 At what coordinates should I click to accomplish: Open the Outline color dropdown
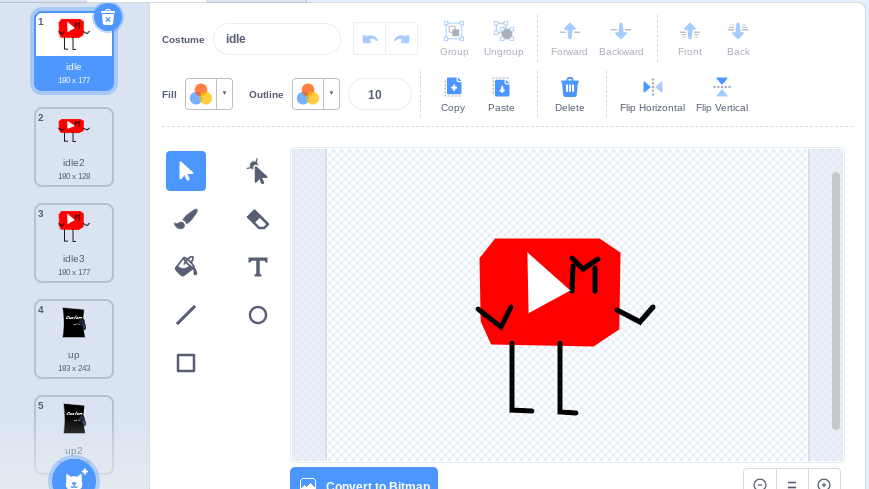click(331, 94)
